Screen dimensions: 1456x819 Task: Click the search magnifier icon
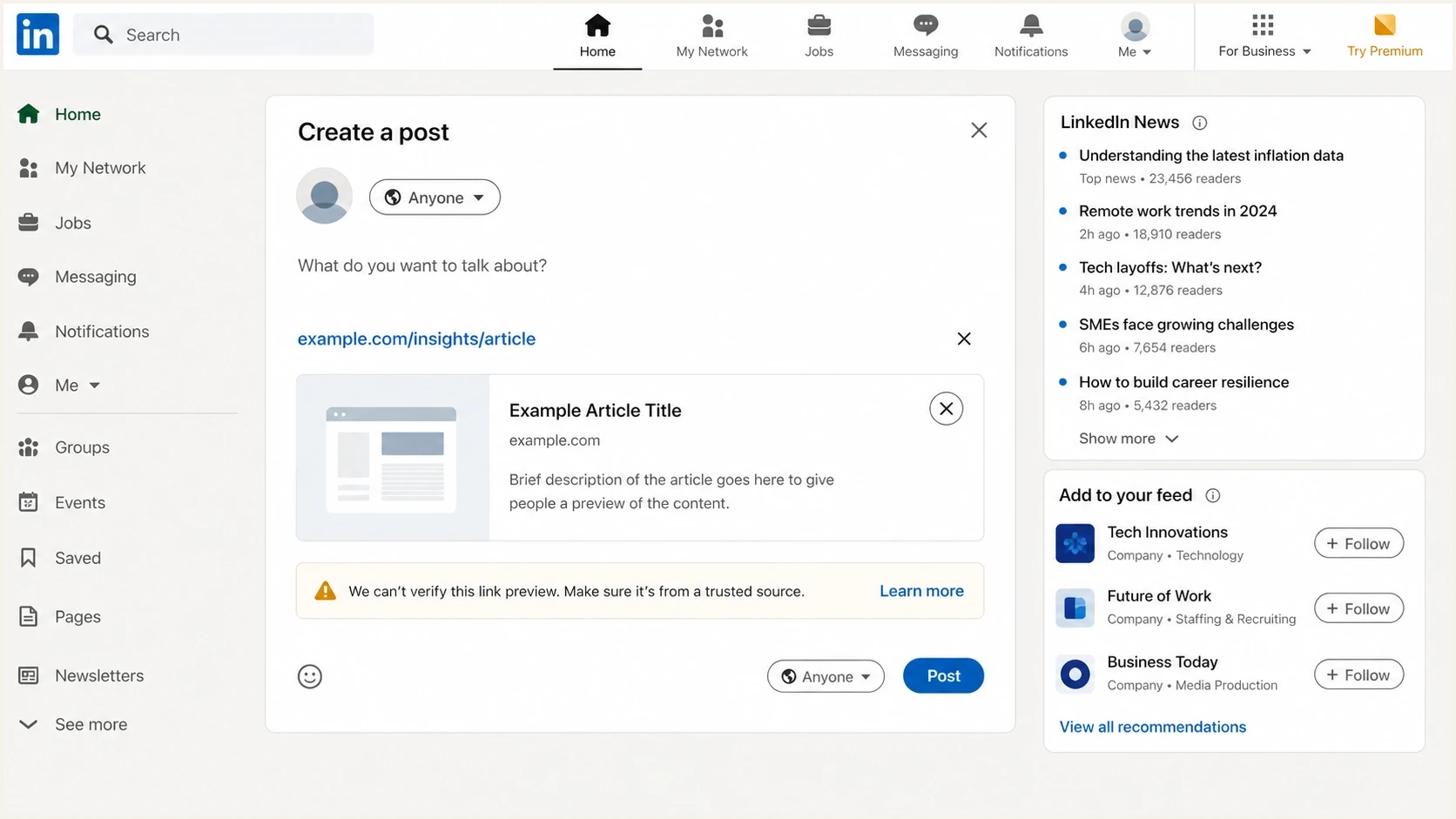[x=104, y=34]
